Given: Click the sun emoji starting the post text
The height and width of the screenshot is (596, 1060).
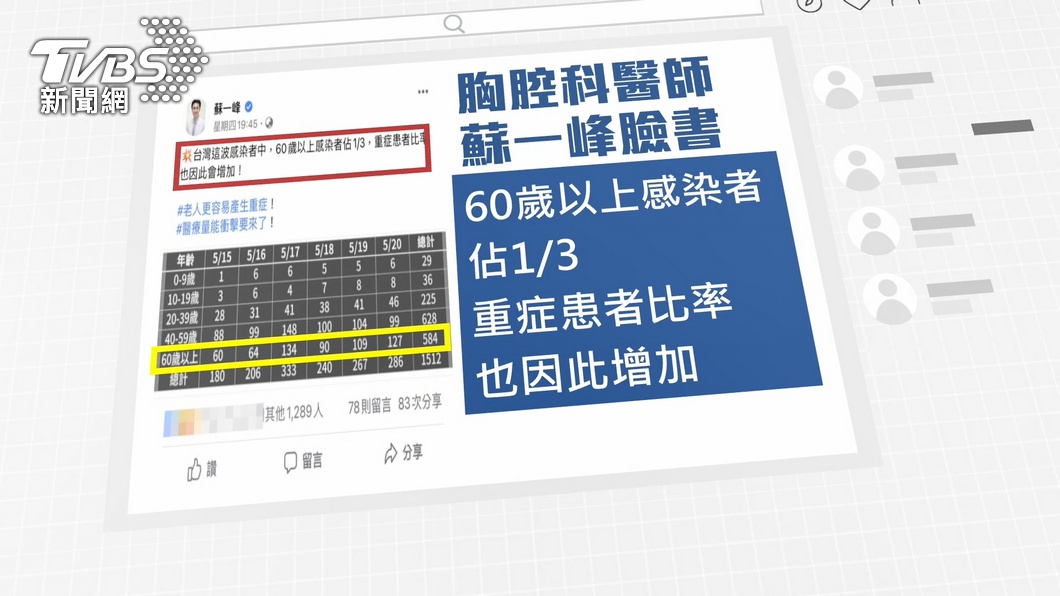Looking at the screenshot, I should pyautogui.click(x=186, y=155).
